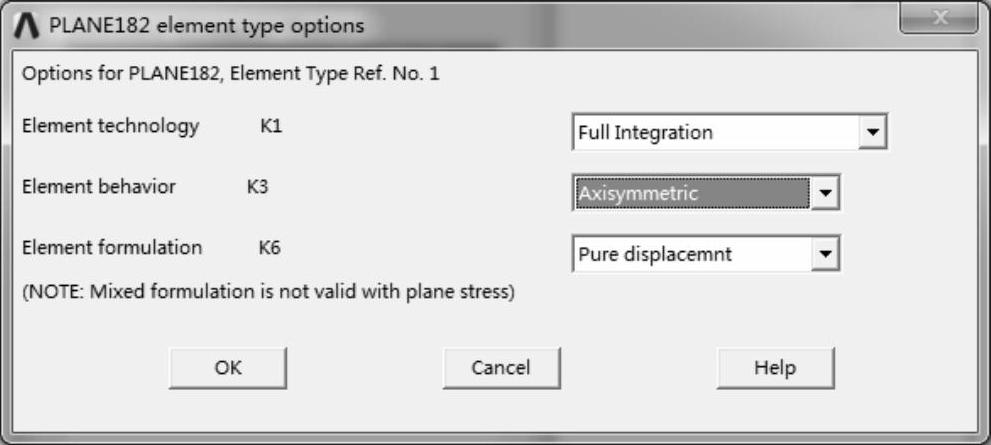Click the K1 key option label
The width and height of the screenshot is (991, 445).
point(269,127)
